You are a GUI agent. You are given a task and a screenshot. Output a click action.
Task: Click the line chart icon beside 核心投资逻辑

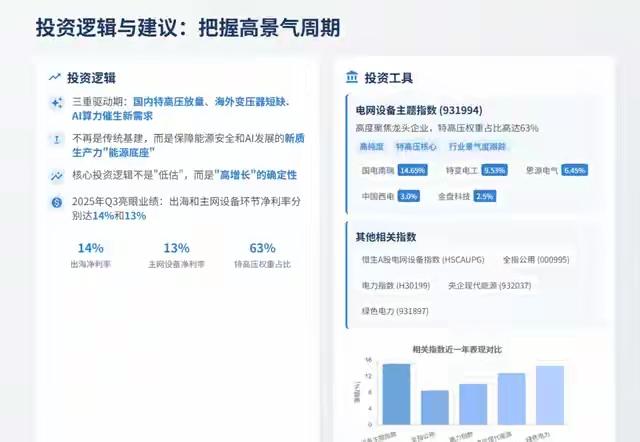(57, 176)
